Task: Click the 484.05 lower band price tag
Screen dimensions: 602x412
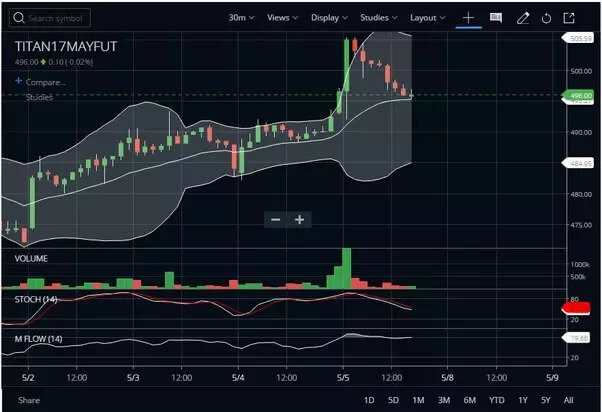Action: pos(578,163)
